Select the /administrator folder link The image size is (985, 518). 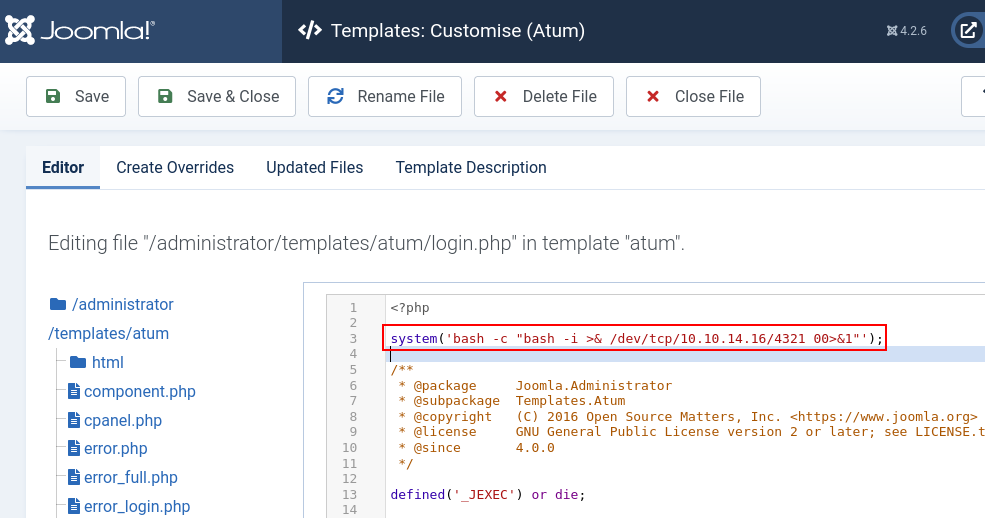tap(122, 305)
